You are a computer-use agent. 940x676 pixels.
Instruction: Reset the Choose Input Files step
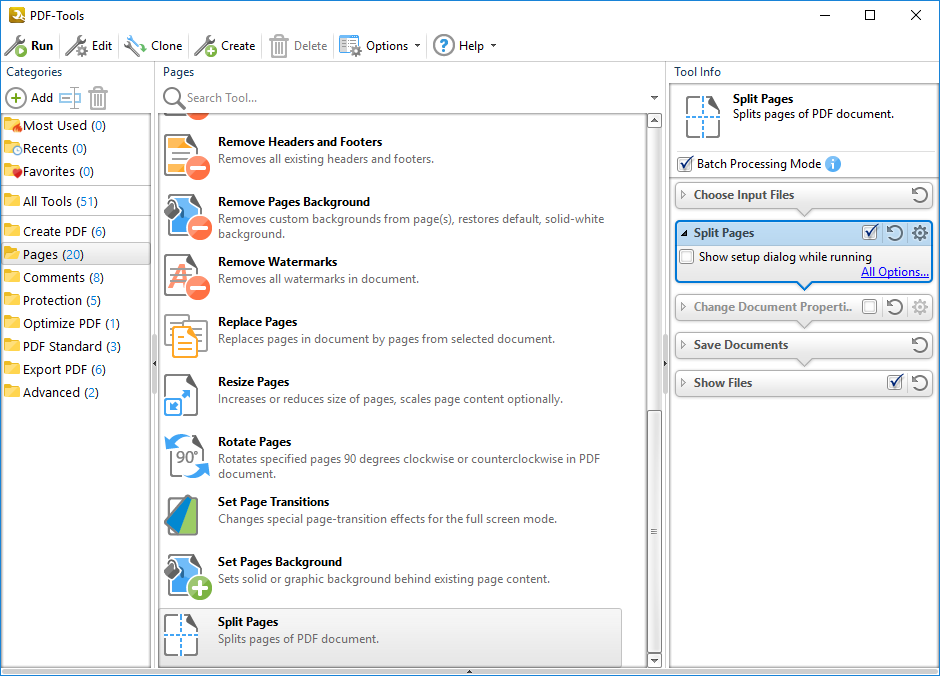pyautogui.click(x=920, y=195)
